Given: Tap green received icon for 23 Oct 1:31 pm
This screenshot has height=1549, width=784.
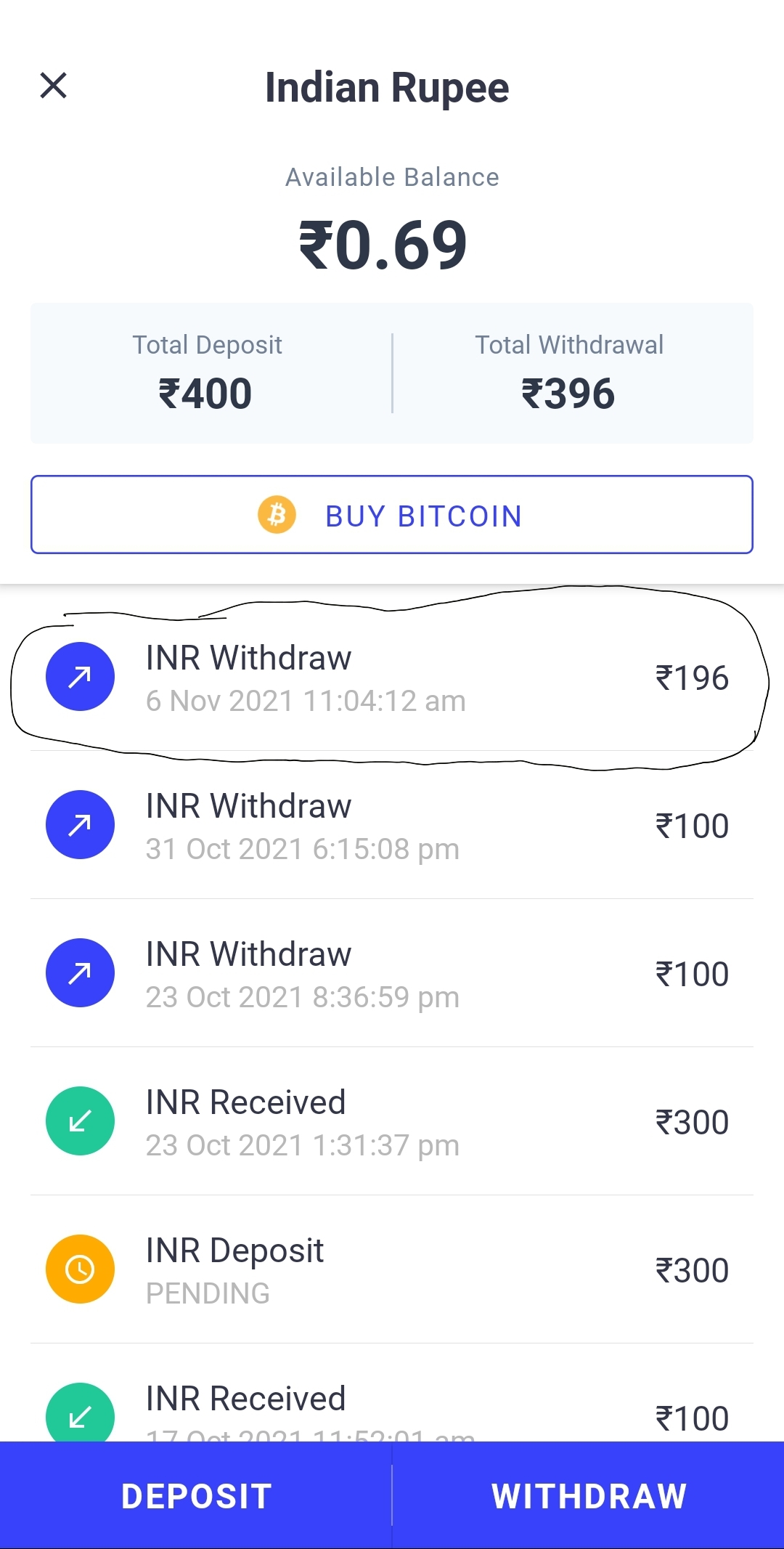Looking at the screenshot, I should 80,1121.
